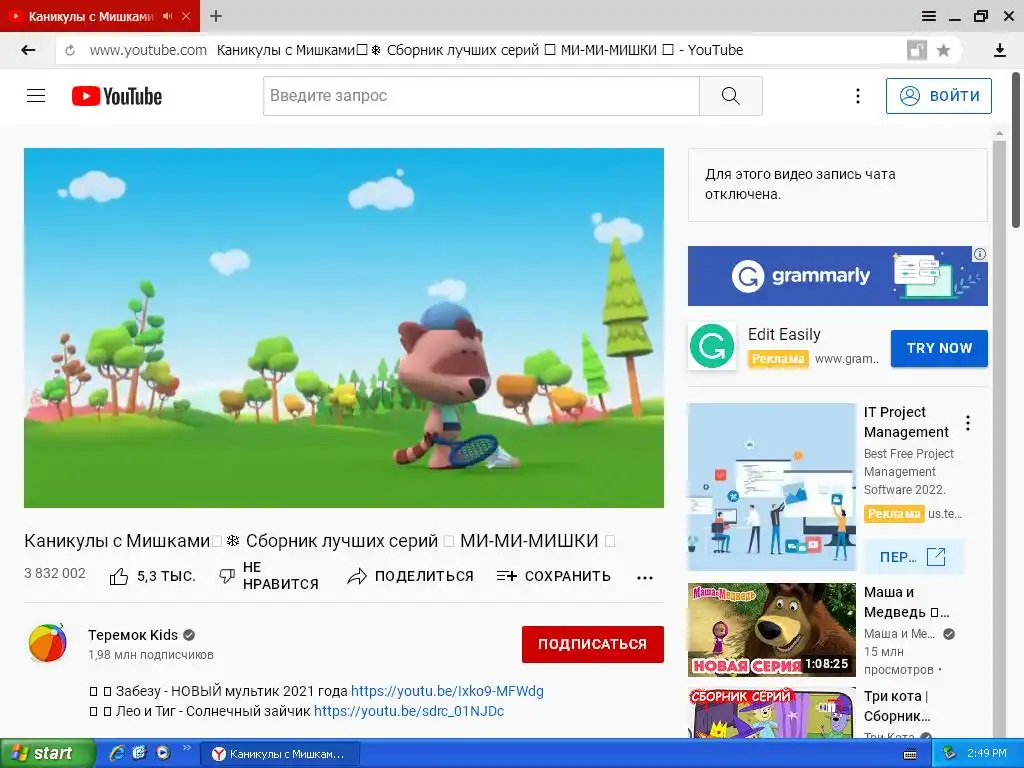Image resolution: width=1024 pixels, height=768 pixels.
Task: Go to YouTube home via logo
Action: 117,96
